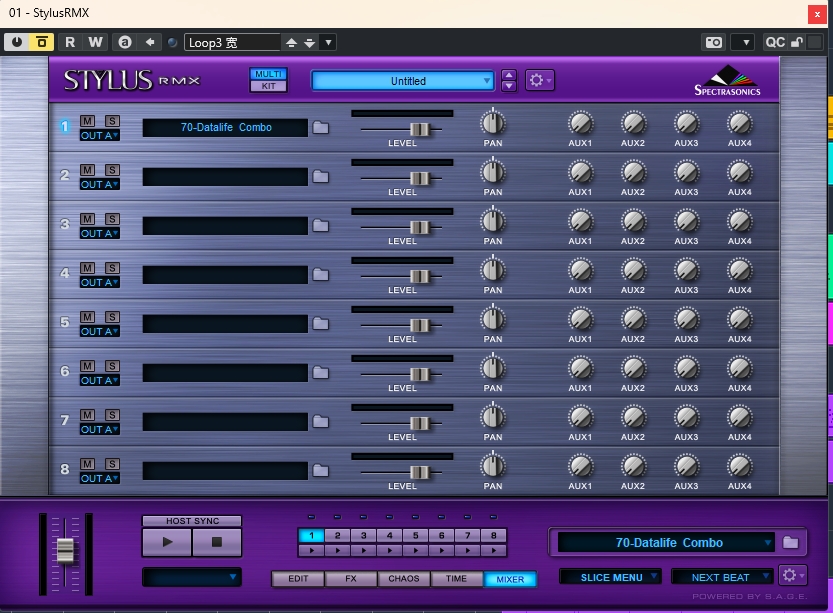Click the part 1 PAN knob
The width and height of the screenshot is (833, 613).
[x=493, y=123]
